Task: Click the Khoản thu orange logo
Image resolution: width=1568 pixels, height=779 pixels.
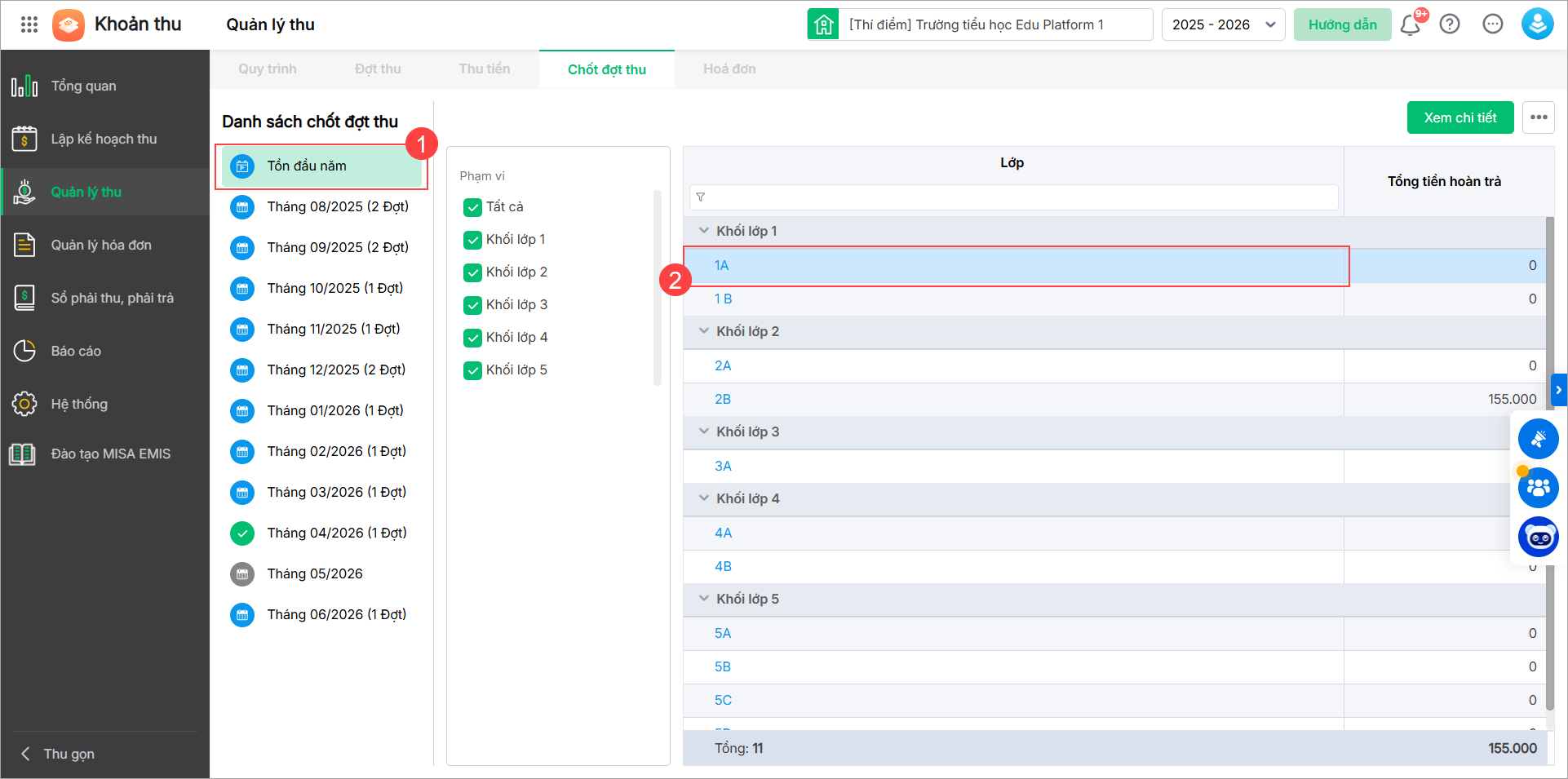Action: pos(69,24)
